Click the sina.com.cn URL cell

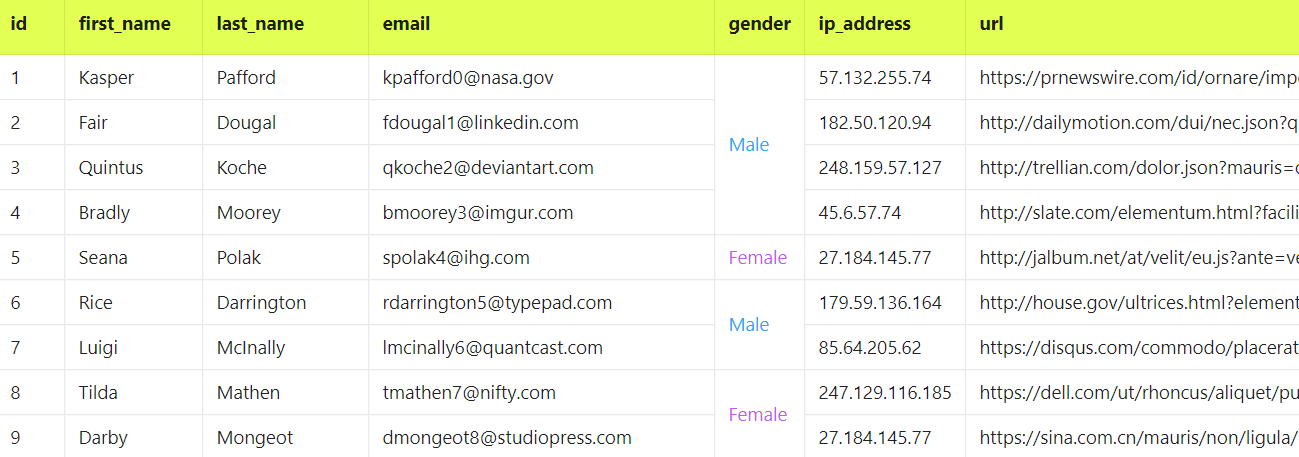(x=1132, y=437)
